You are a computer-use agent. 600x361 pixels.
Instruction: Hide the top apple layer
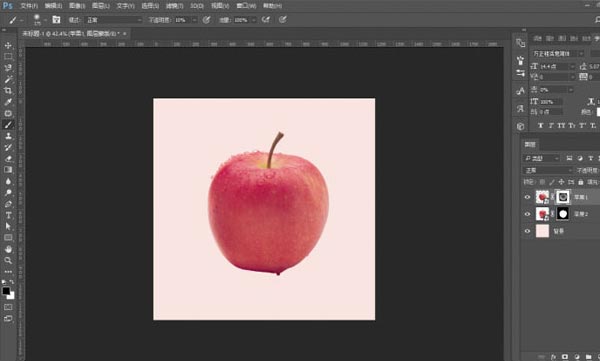(x=527, y=197)
